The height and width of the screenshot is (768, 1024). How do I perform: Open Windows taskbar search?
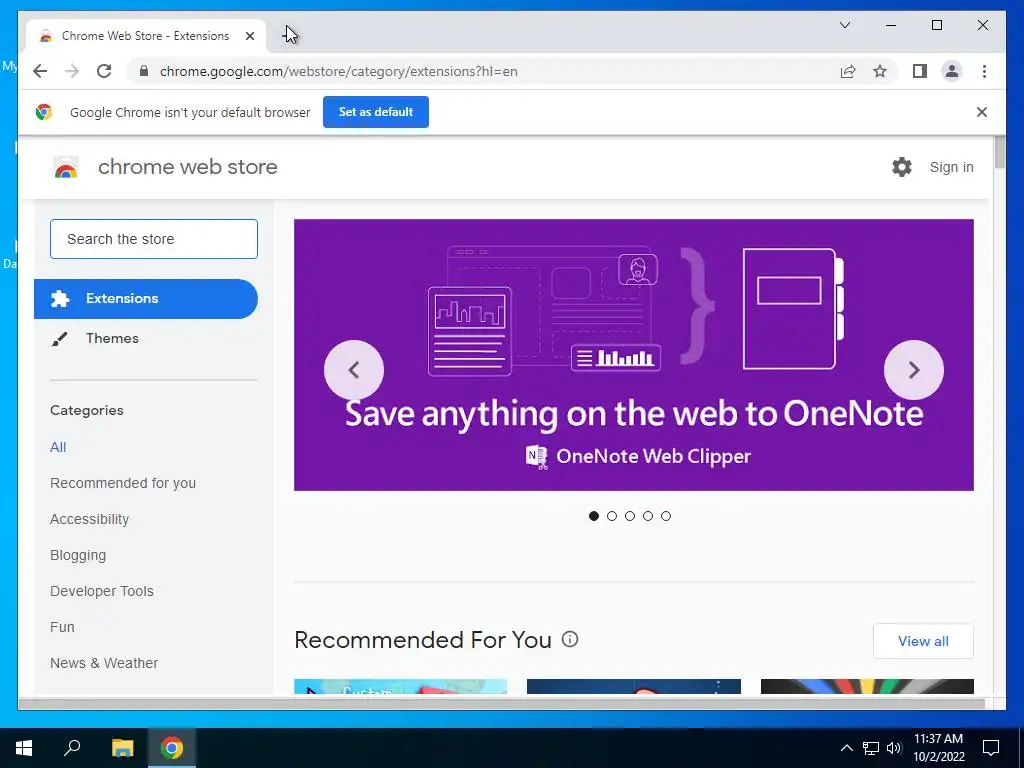click(x=72, y=748)
